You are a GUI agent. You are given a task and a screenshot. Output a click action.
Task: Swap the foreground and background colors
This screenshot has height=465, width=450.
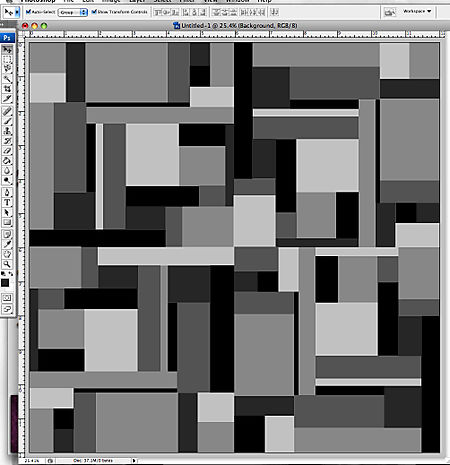click(11, 274)
